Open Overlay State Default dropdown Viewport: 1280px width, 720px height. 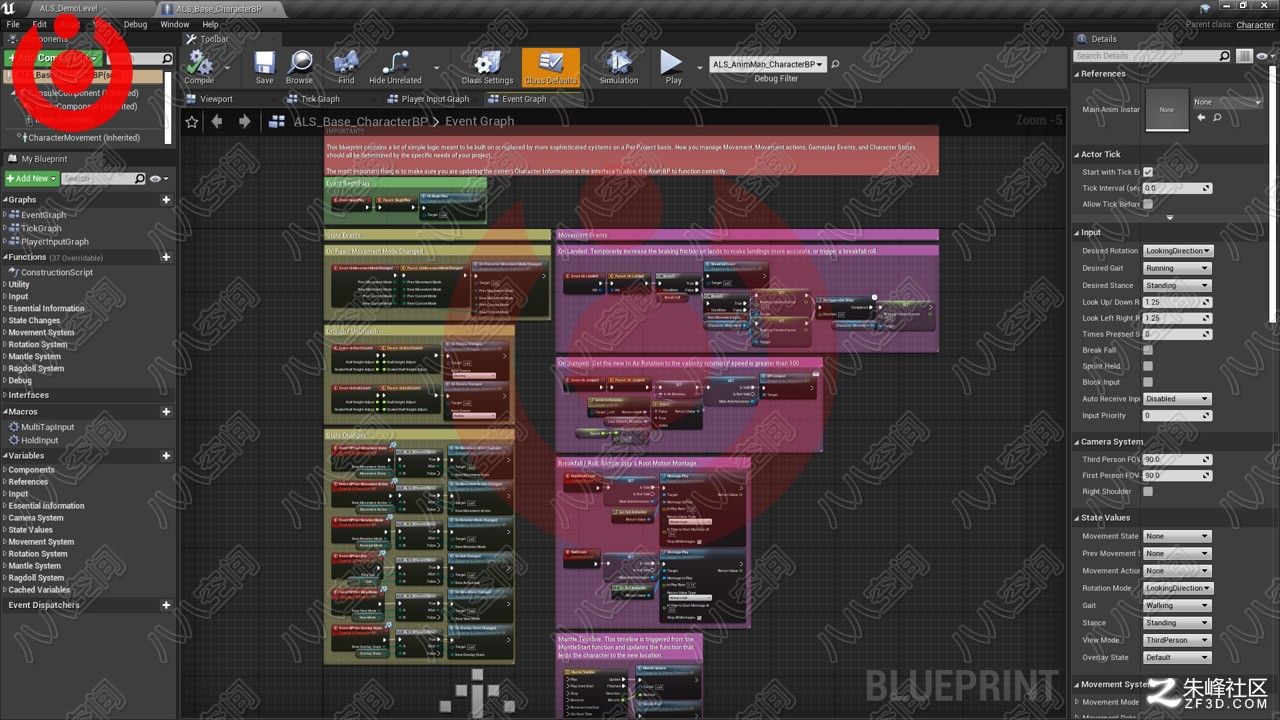1177,657
